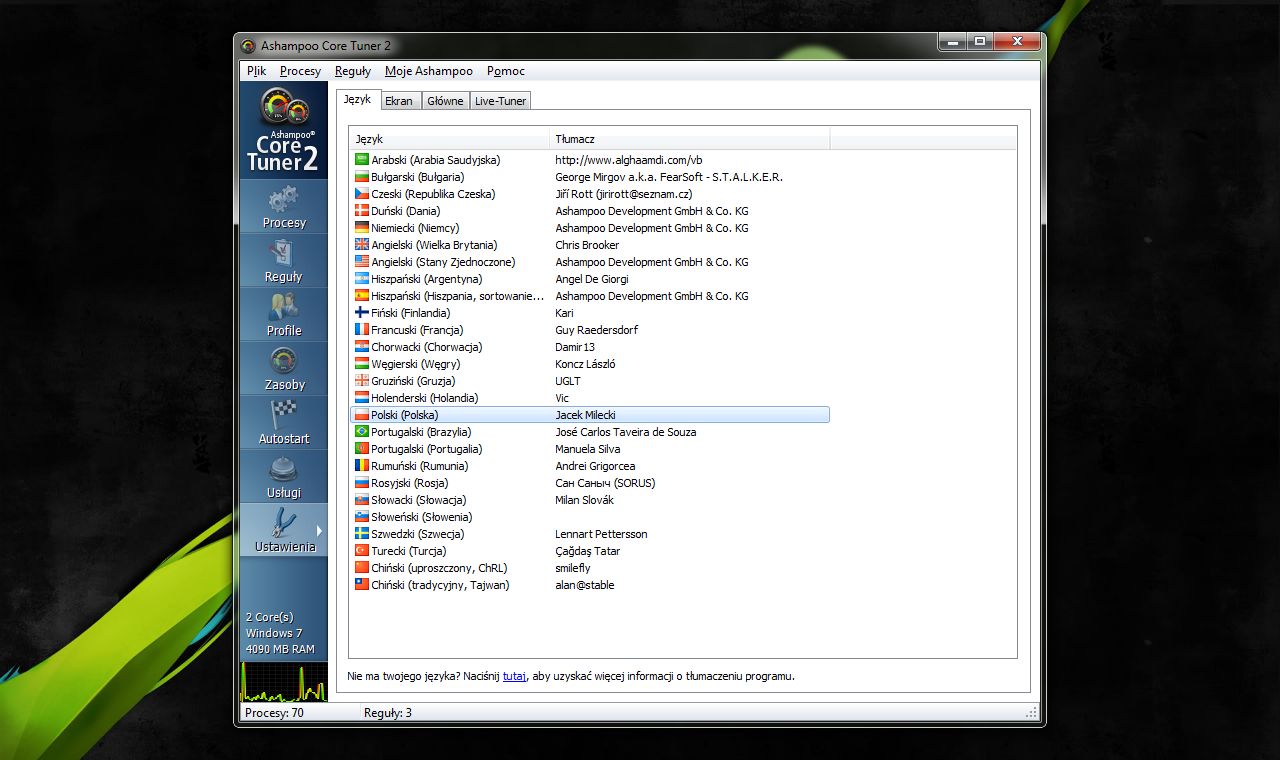The height and width of the screenshot is (760, 1280).
Task: Click the German flag icon
Action: (x=362, y=228)
